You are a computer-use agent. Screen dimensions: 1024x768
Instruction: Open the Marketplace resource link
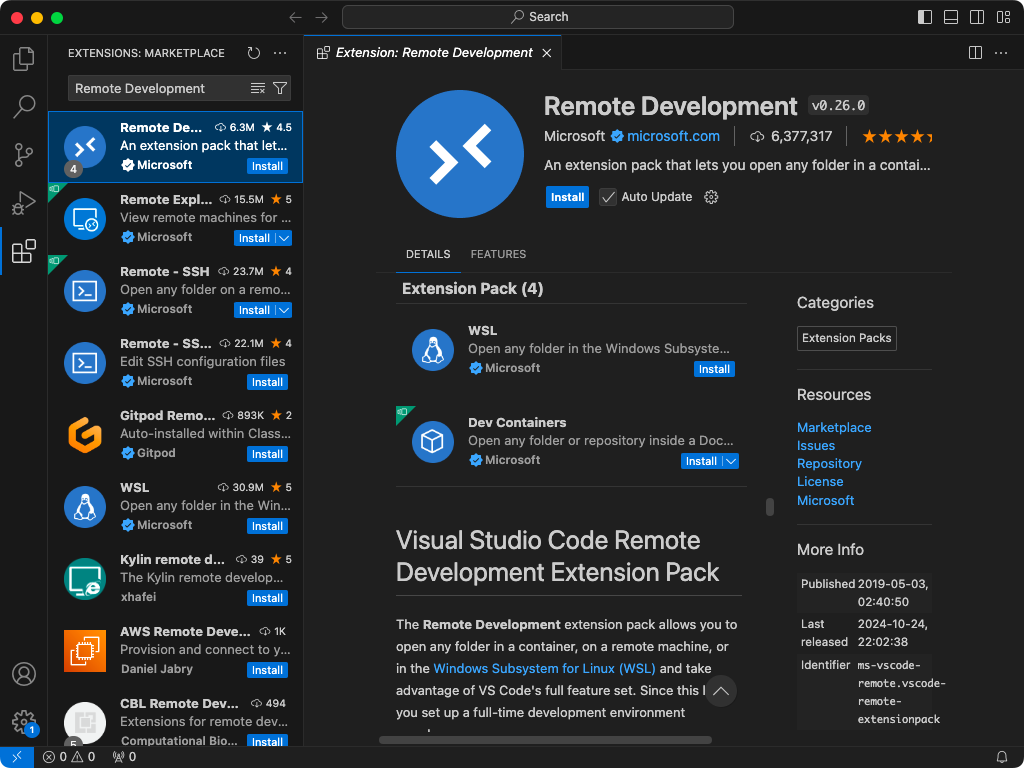click(x=834, y=427)
